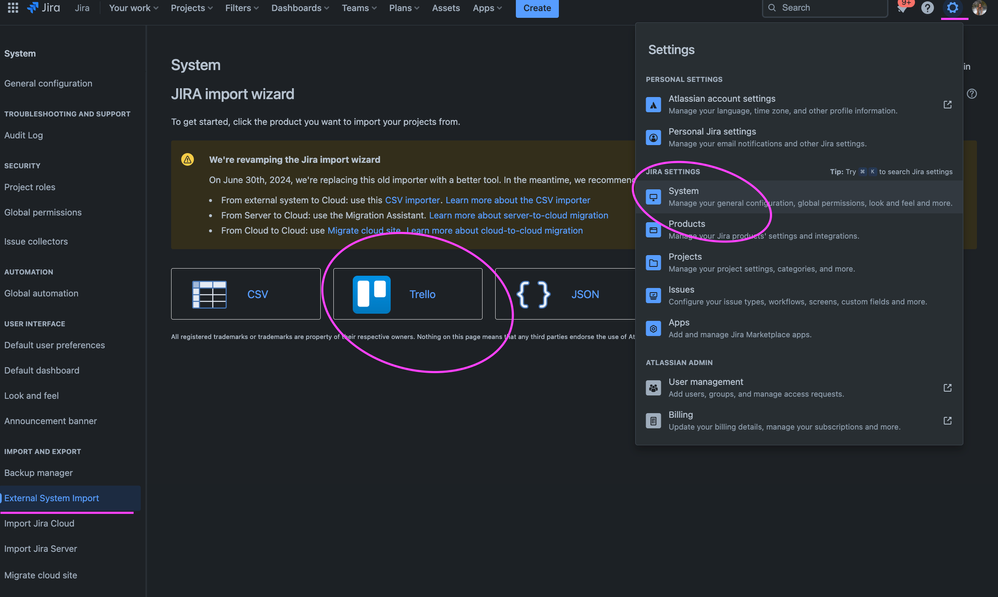Screen dimensions: 998x597
Task: Open Default dashboard in sidebar
Action: [x=42, y=370]
